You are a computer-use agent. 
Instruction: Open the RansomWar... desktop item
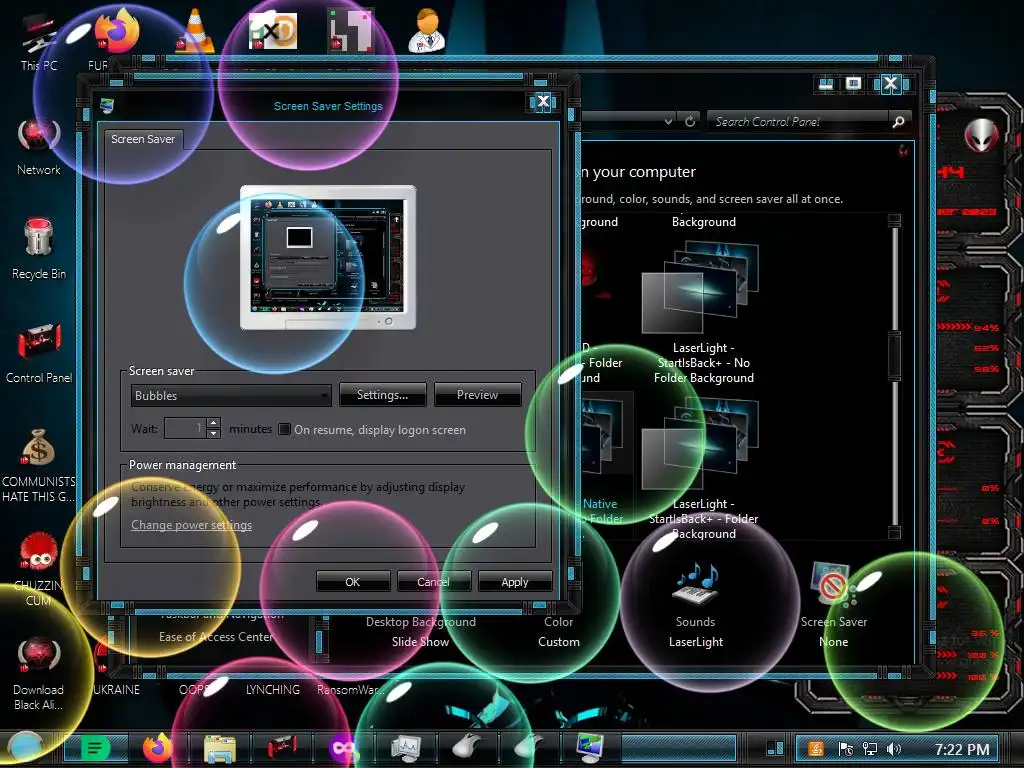tap(351, 689)
